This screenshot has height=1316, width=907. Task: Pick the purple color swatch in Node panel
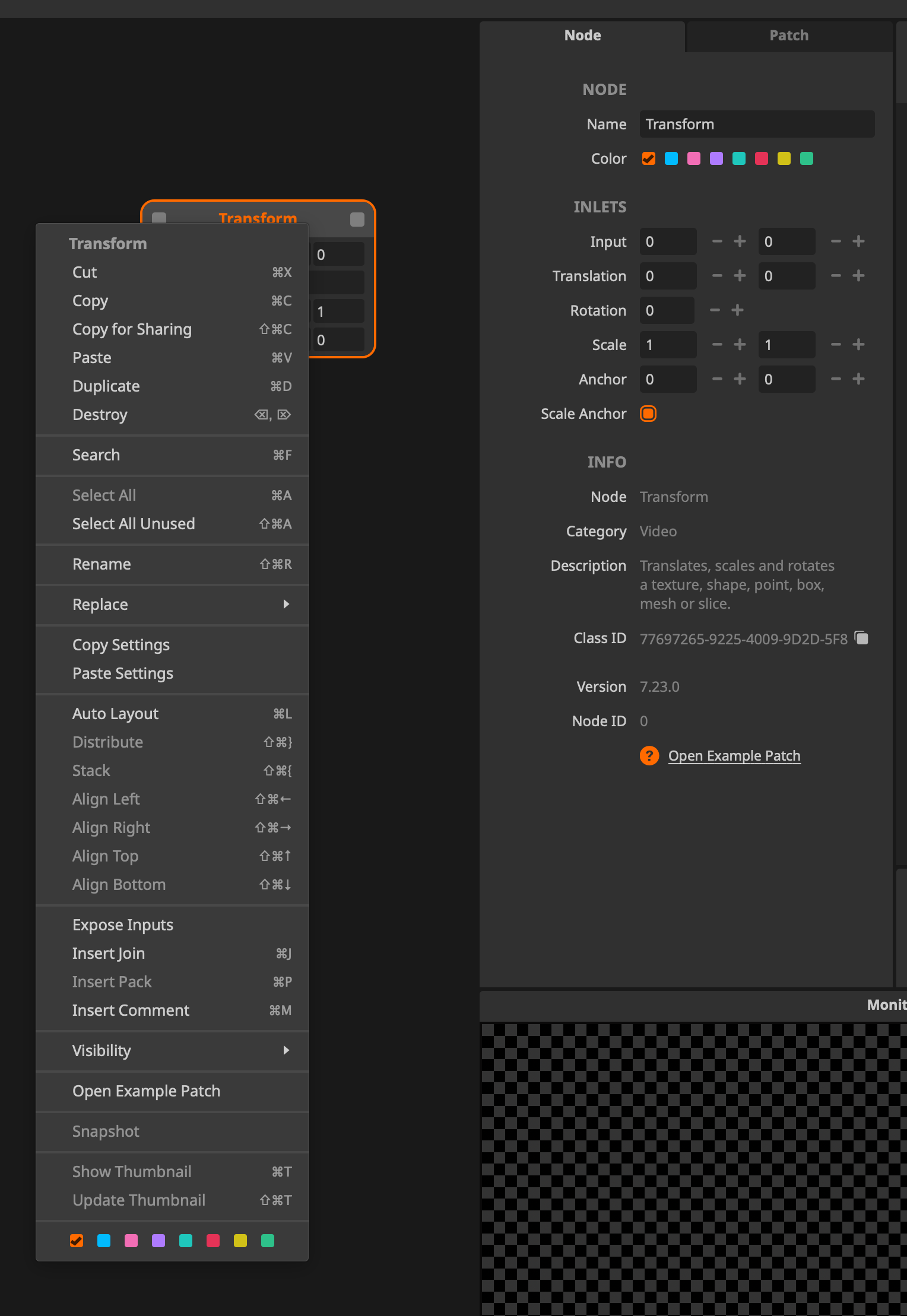tap(716, 158)
